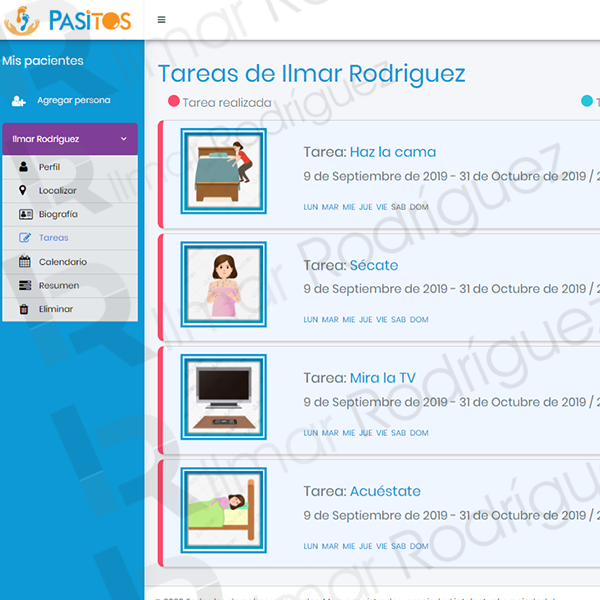The image size is (600, 600).
Task: Click the bed-making task thumbnail
Action: point(222,171)
